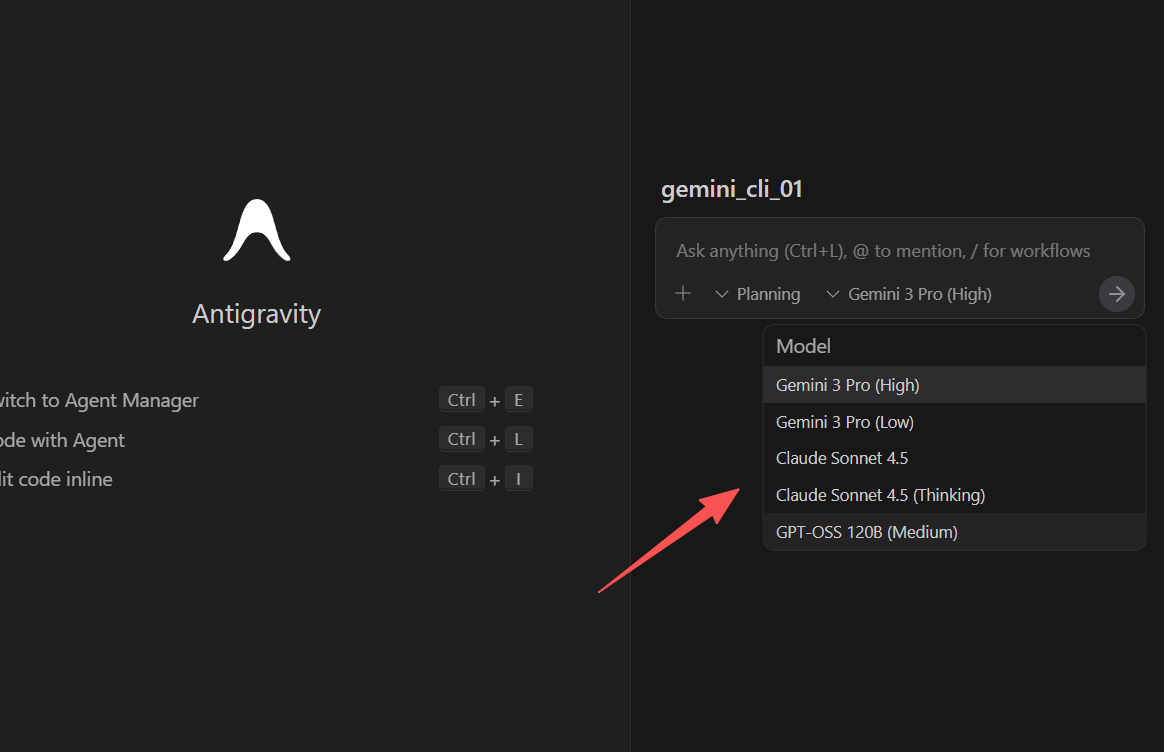Select the highlighted Gemini 3 Pro (High) entry
This screenshot has height=752, width=1164.
click(848, 384)
